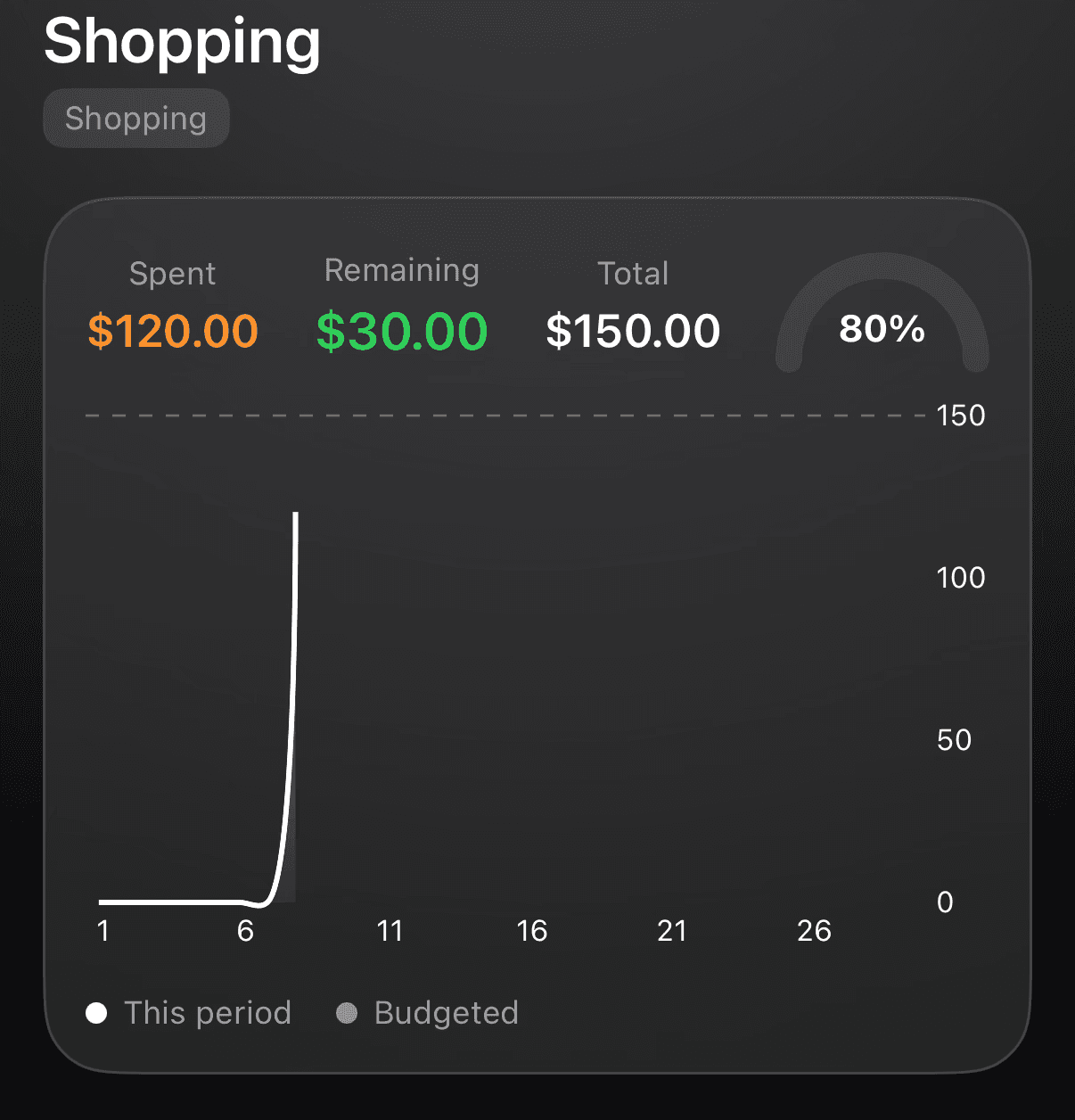Click the peak of the spending line

[x=296, y=515]
